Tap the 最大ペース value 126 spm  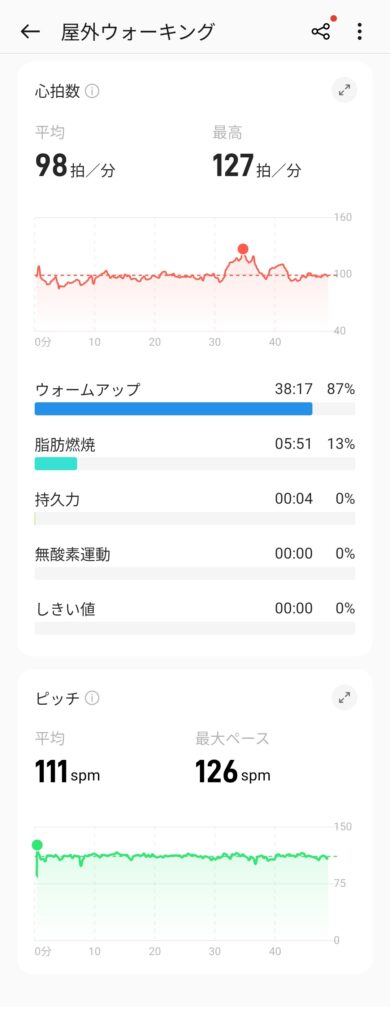point(233,773)
